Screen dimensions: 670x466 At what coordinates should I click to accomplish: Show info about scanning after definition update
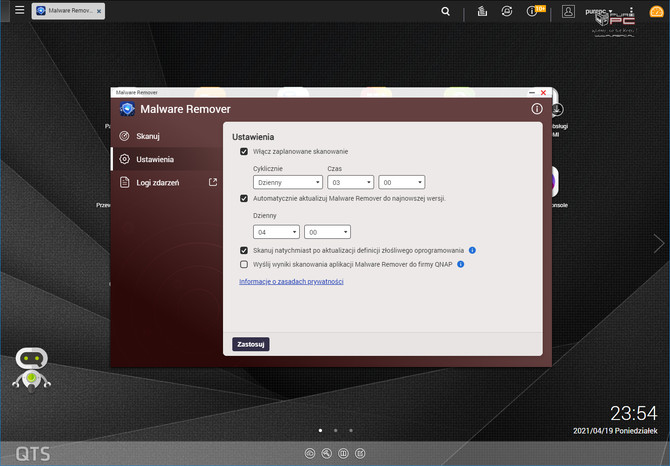pyautogui.click(x=472, y=250)
